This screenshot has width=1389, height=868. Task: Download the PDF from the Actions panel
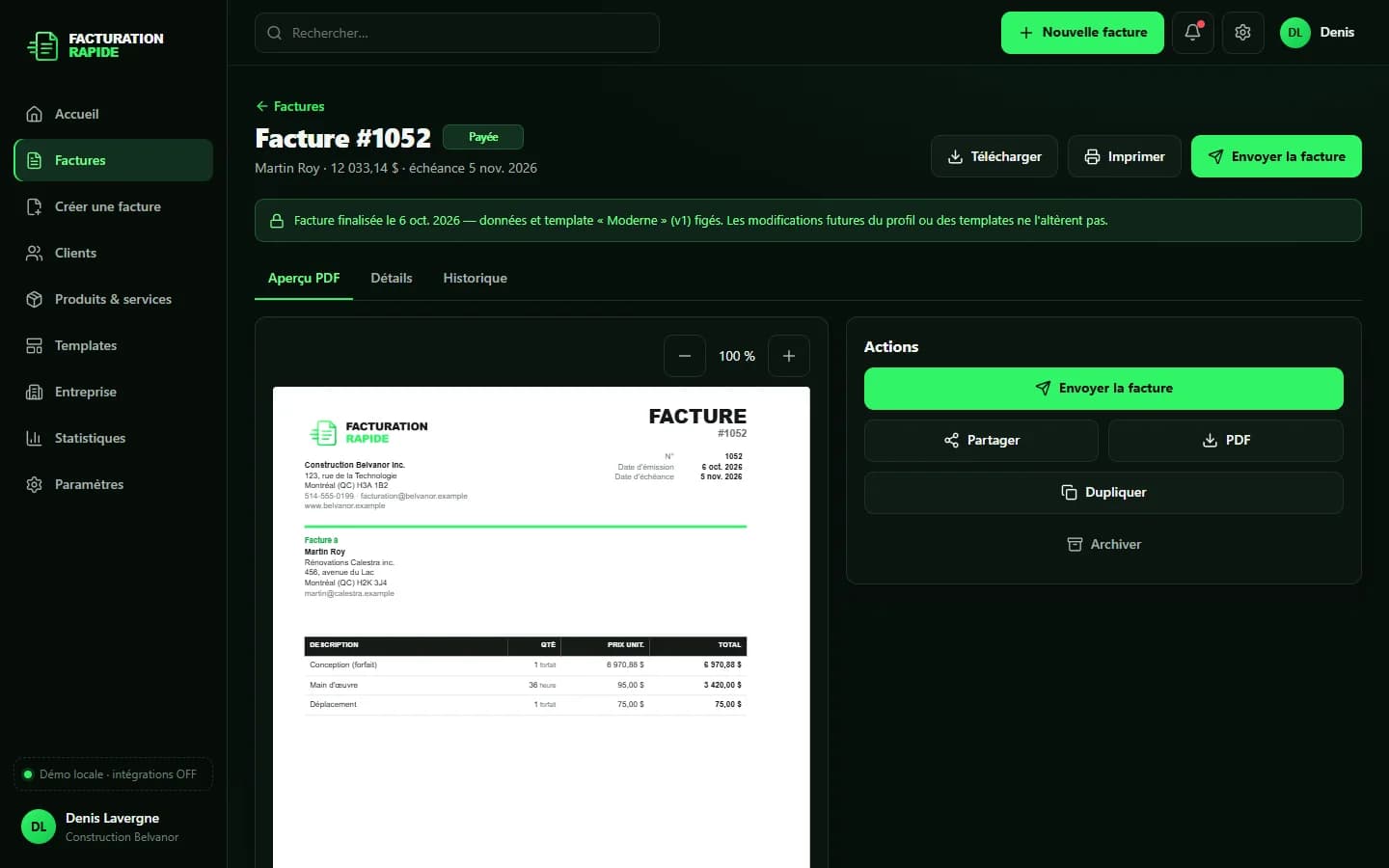click(x=1226, y=441)
